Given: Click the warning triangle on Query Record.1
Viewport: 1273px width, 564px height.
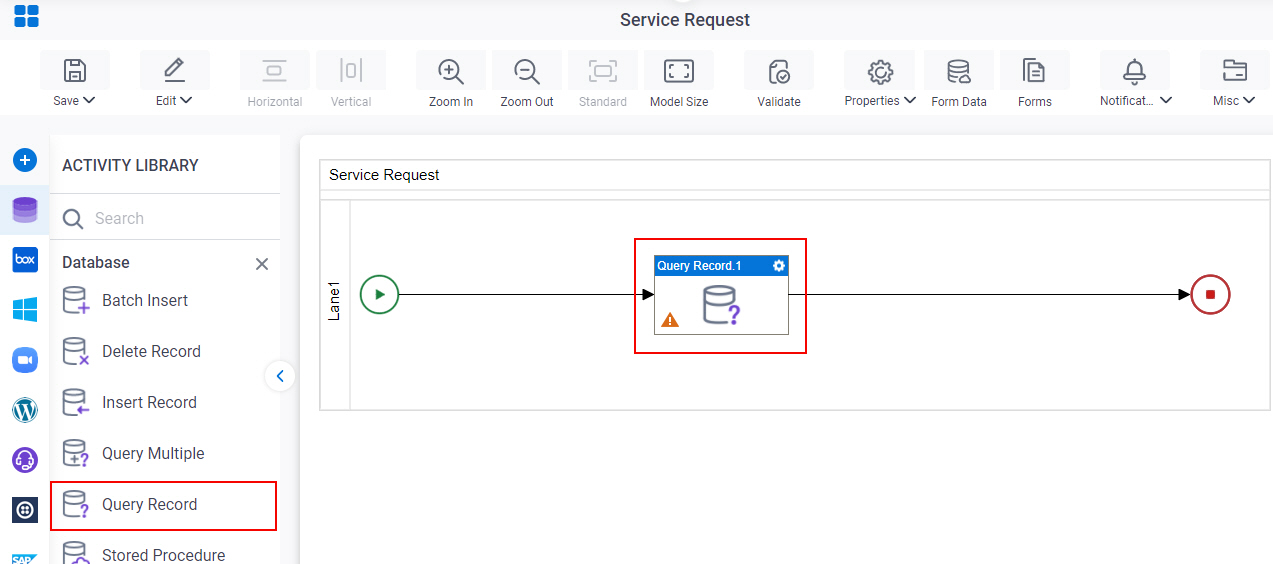Looking at the screenshot, I should pos(670,320).
